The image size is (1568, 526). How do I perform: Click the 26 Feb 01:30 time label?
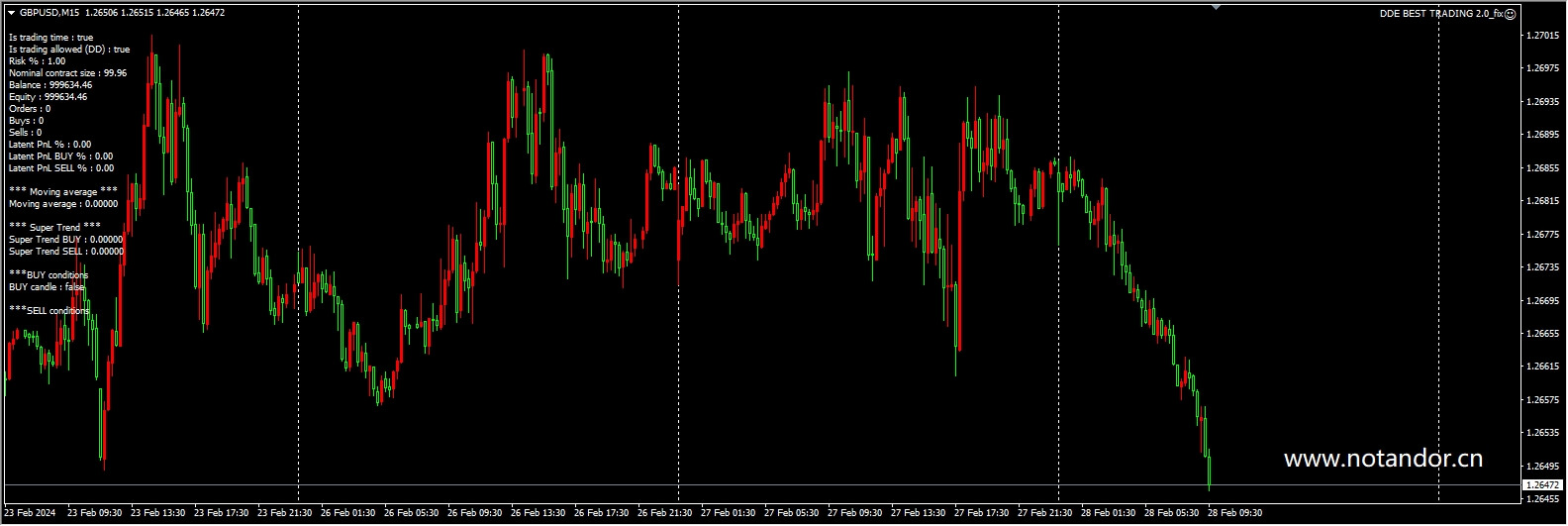[348, 513]
